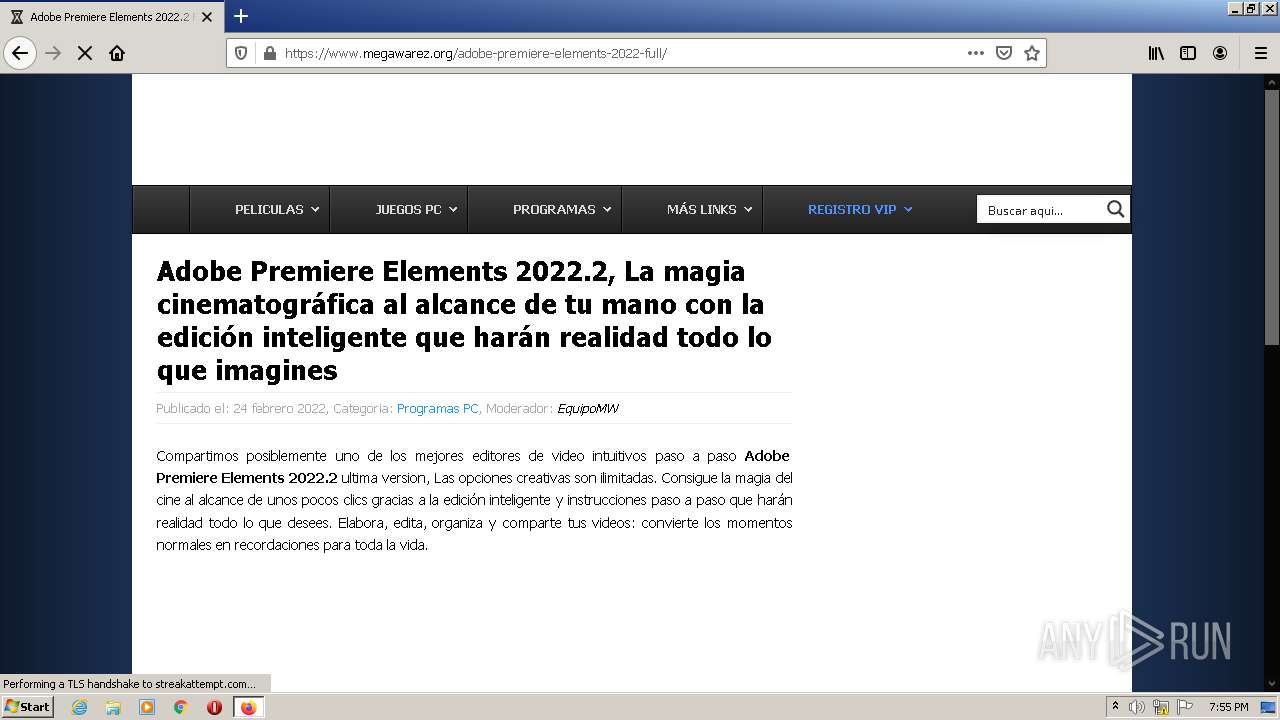Open the Firefox Library icon
This screenshot has width=1280, height=720.
click(1156, 53)
